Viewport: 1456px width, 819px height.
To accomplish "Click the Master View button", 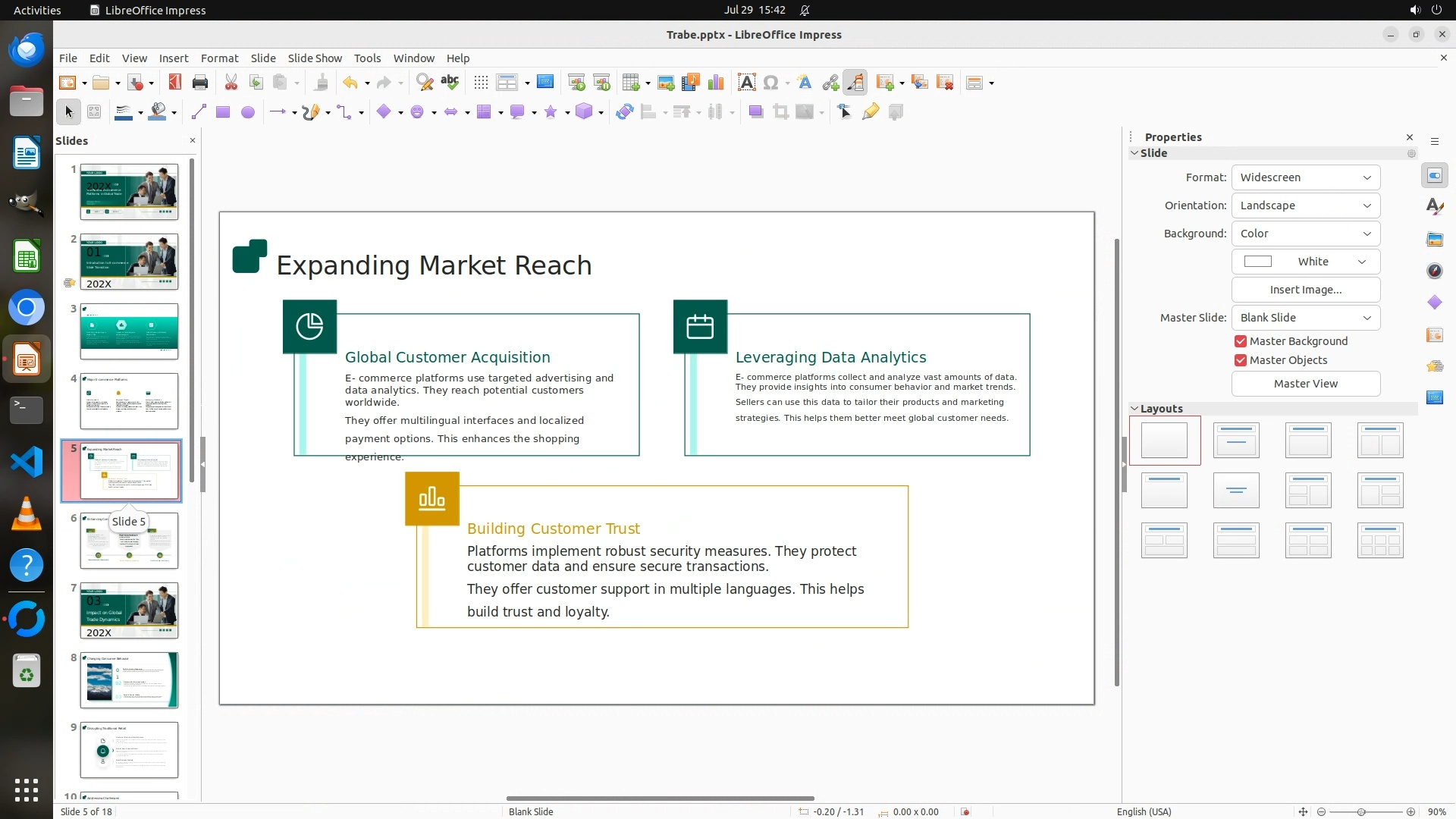I will (x=1305, y=384).
